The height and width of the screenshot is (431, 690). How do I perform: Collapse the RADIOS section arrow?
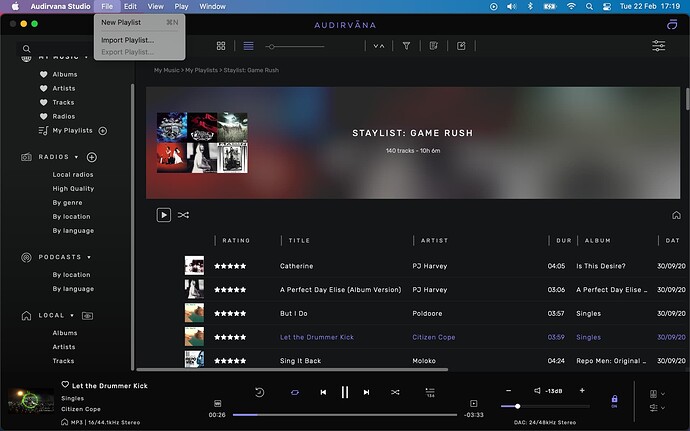pyautogui.click(x=76, y=157)
